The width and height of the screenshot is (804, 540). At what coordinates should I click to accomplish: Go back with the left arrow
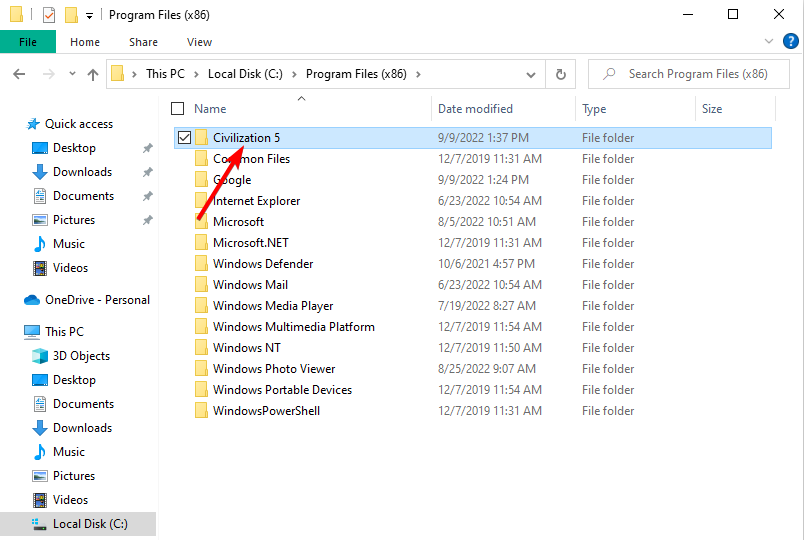pos(19,74)
